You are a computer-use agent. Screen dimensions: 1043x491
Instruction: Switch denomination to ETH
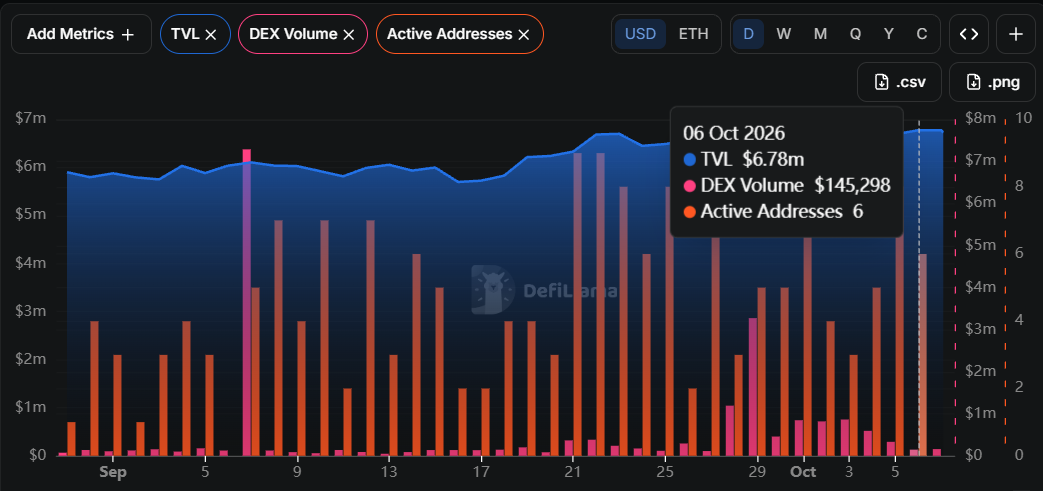693,34
